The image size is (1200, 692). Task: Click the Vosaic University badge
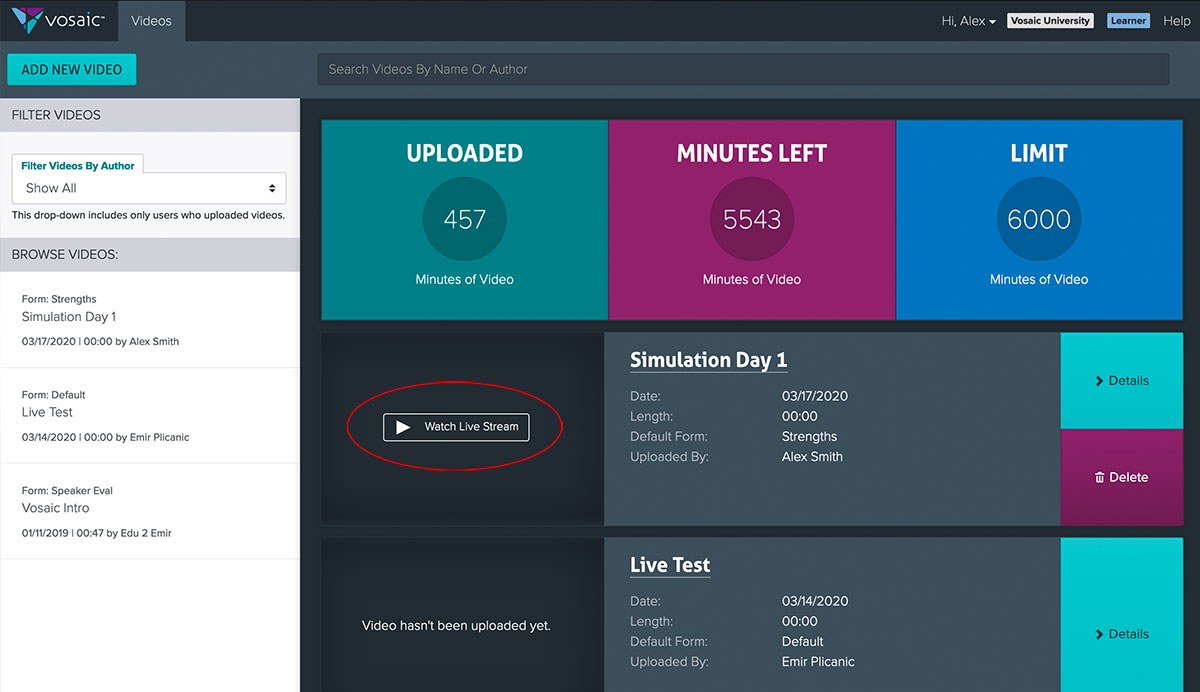tap(1050, 21)
